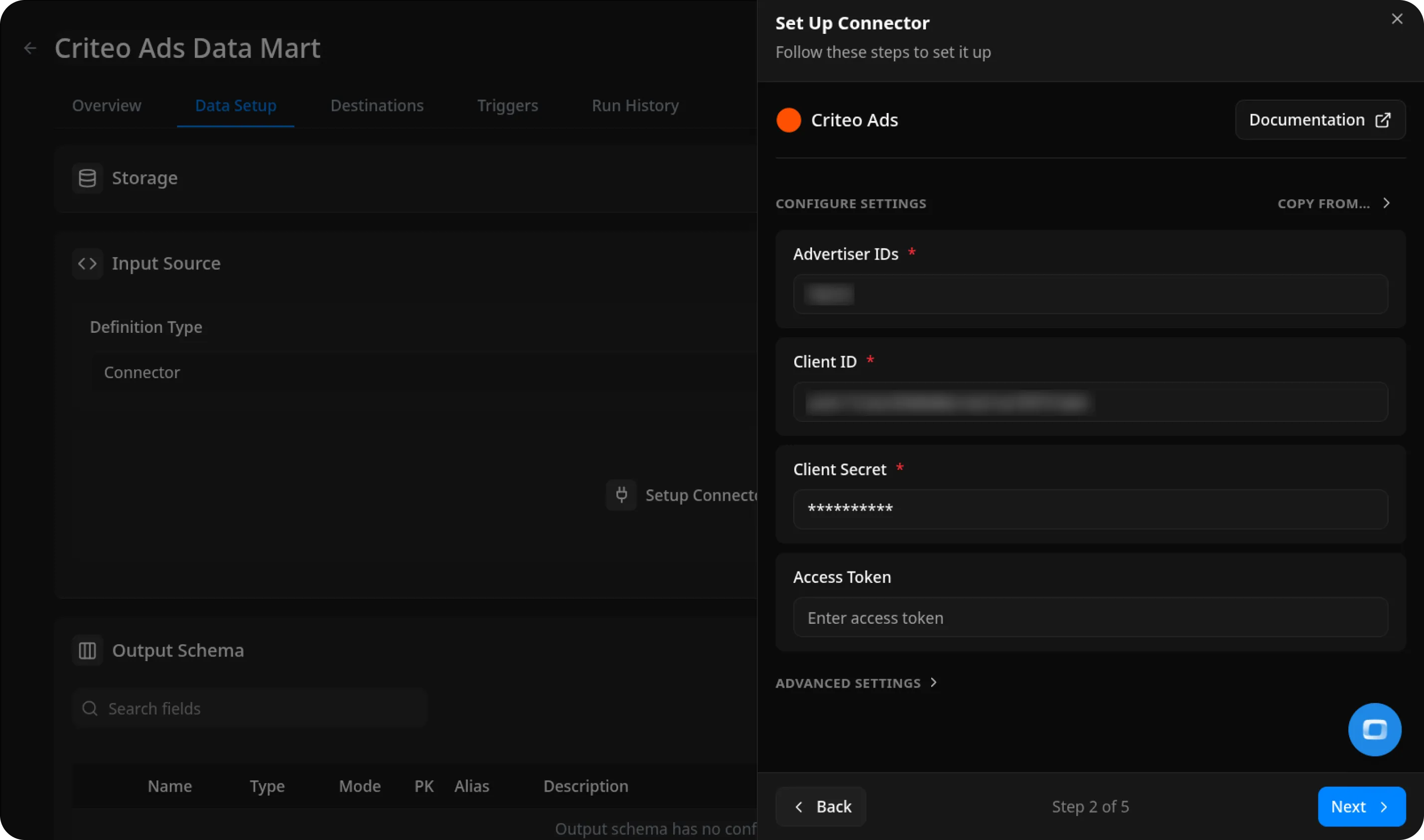Proceed with the Next button
Screen dimensions: 1424x840
pyautogui.click(x=1361, y=806)
